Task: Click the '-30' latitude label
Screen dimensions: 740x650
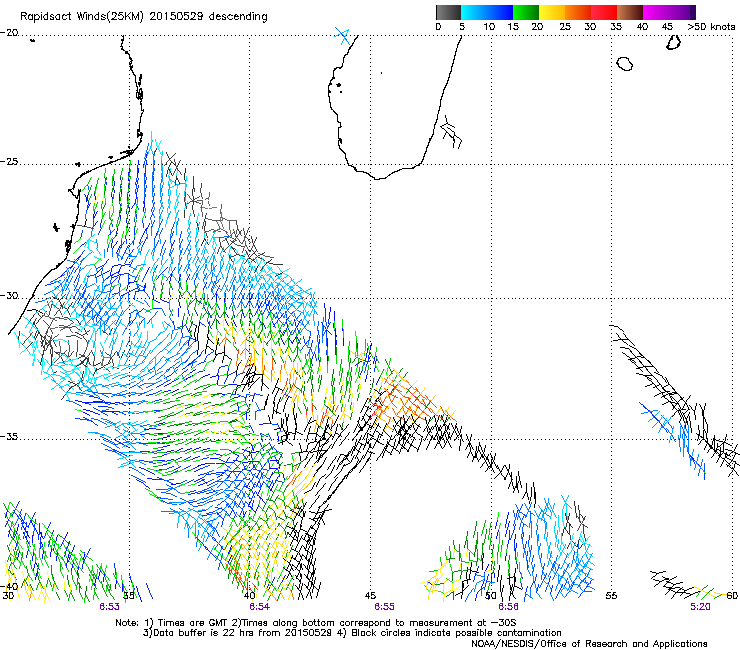Action: pos(9,296)
